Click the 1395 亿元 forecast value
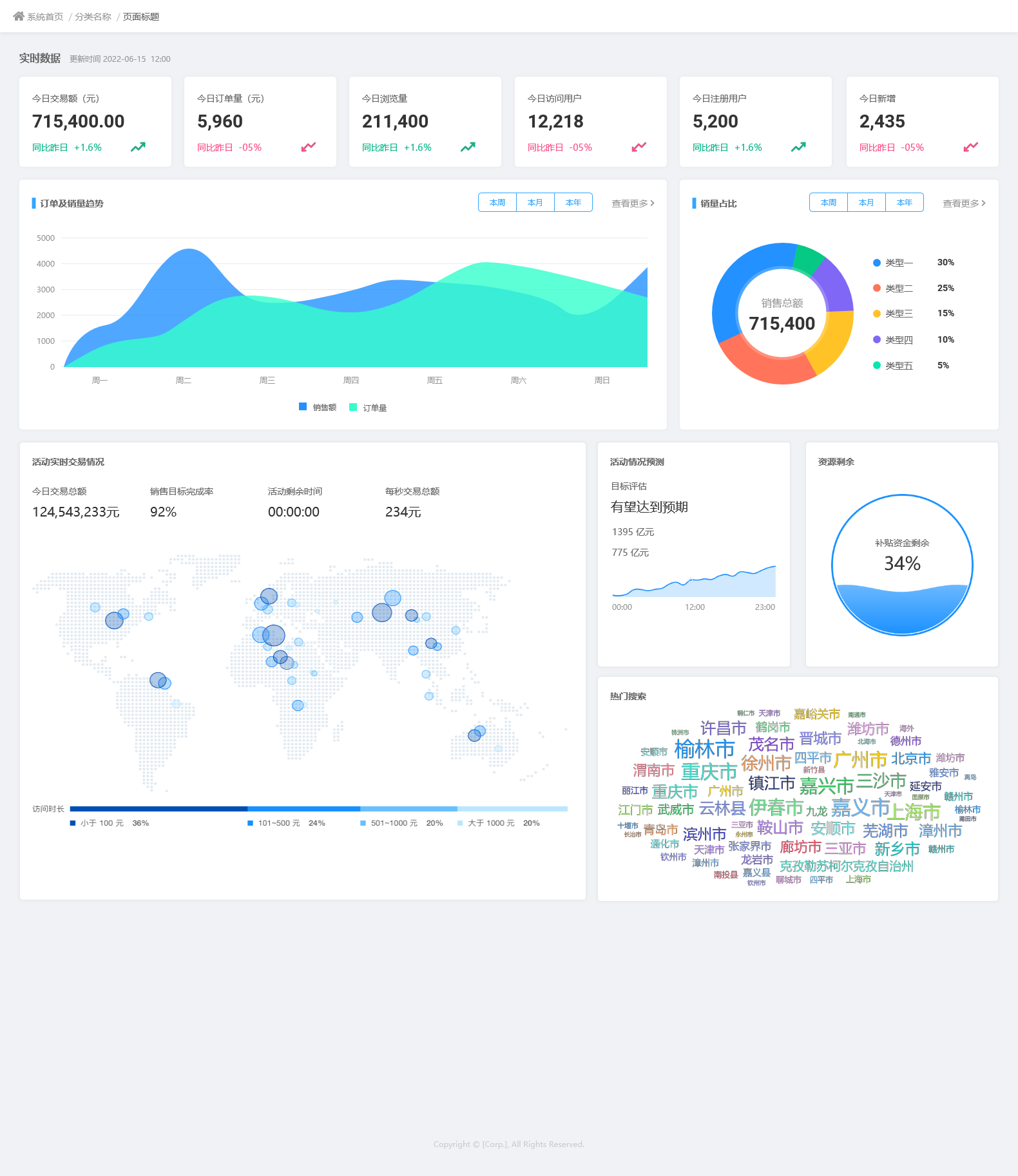The width and height of the screenshot is (1018, 1176). tap(633, 532)
